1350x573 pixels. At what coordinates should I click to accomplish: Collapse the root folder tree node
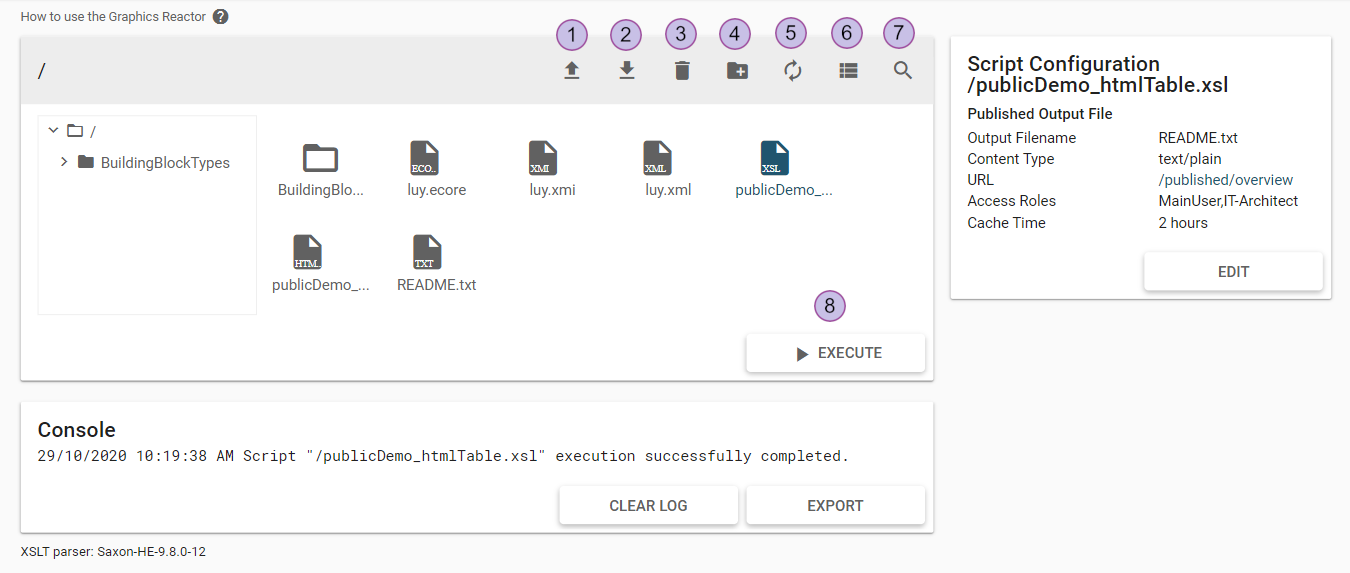coord(53,131)
